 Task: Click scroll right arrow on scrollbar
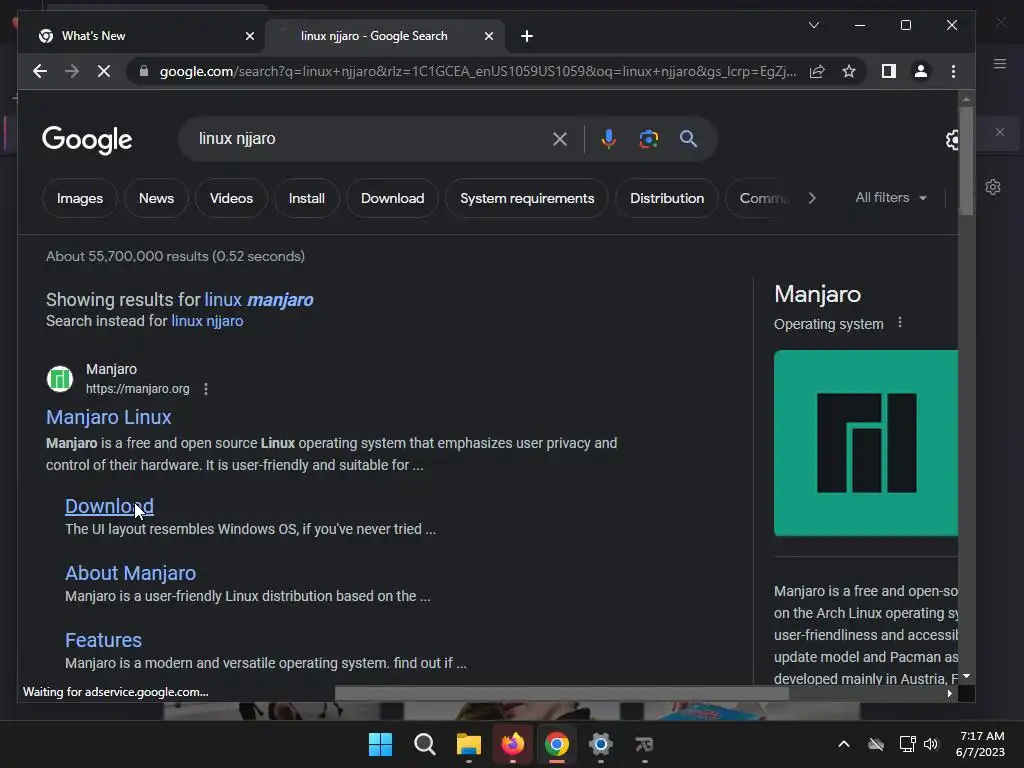(950, 694)
